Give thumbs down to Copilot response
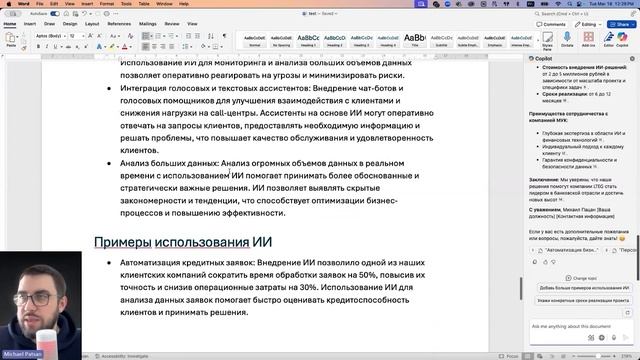The width and height of the screenshot is (640, 360). (x=553, y=262)
